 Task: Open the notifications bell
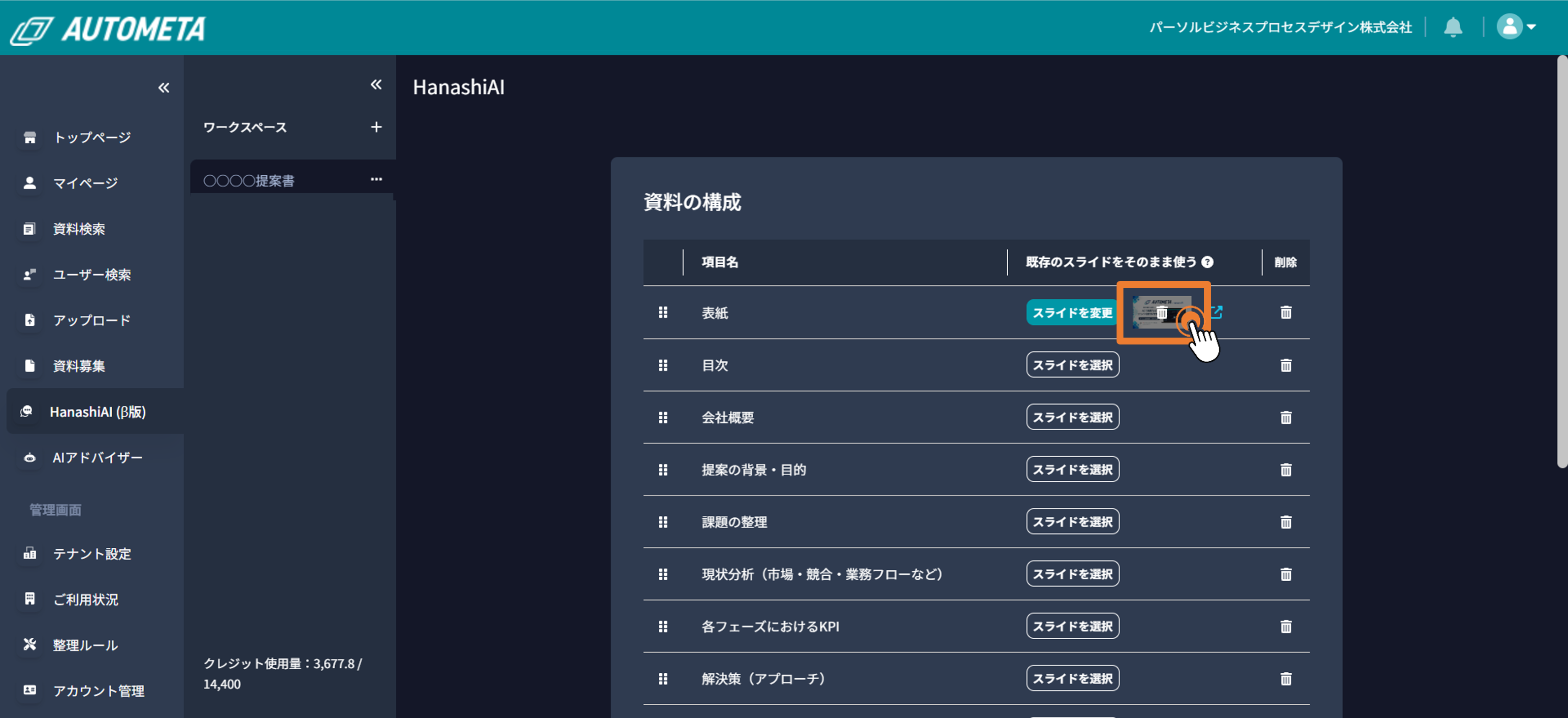pyautogui.click(x=1453, y=28)
